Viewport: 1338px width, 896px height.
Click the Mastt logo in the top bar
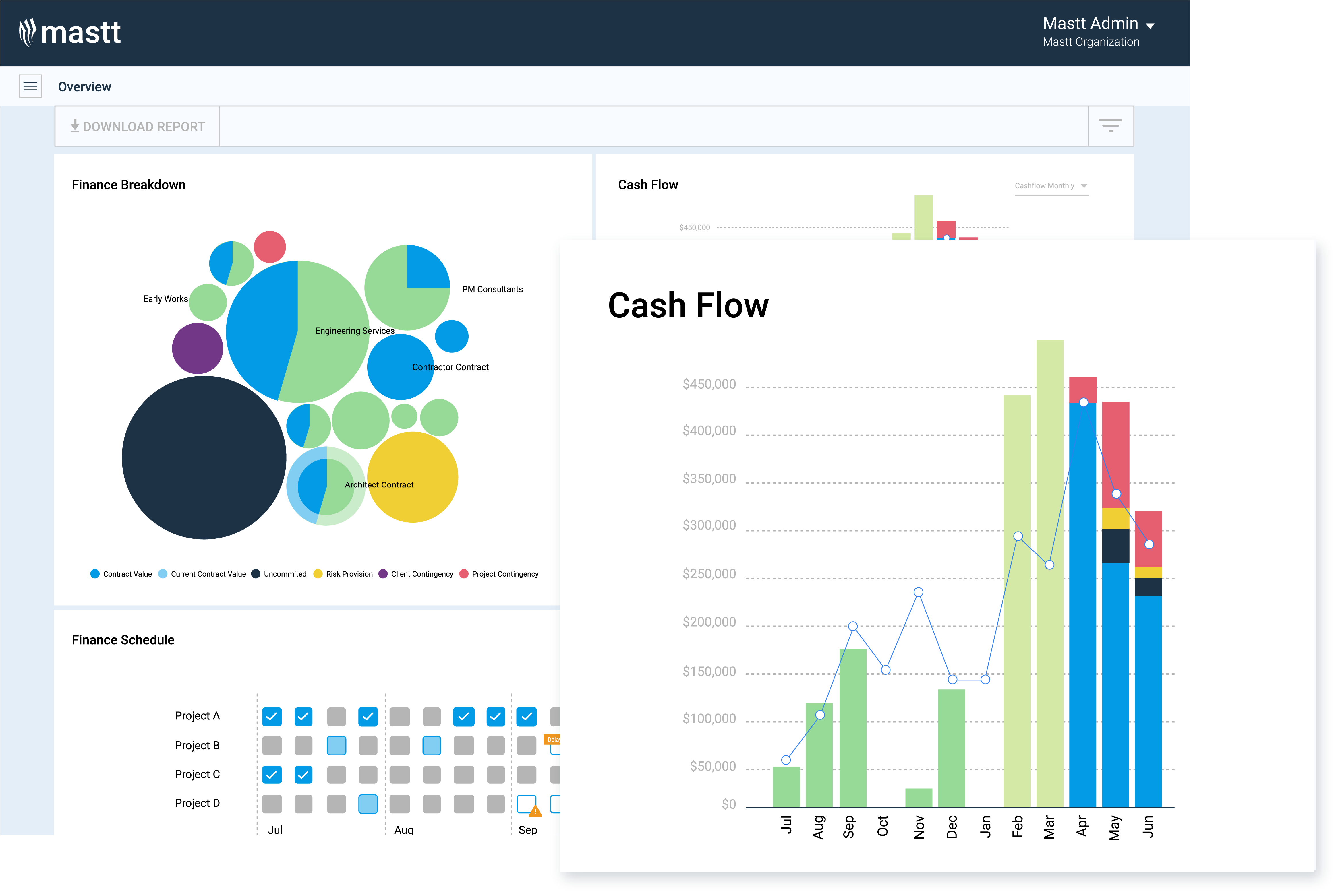coord(71,32)
